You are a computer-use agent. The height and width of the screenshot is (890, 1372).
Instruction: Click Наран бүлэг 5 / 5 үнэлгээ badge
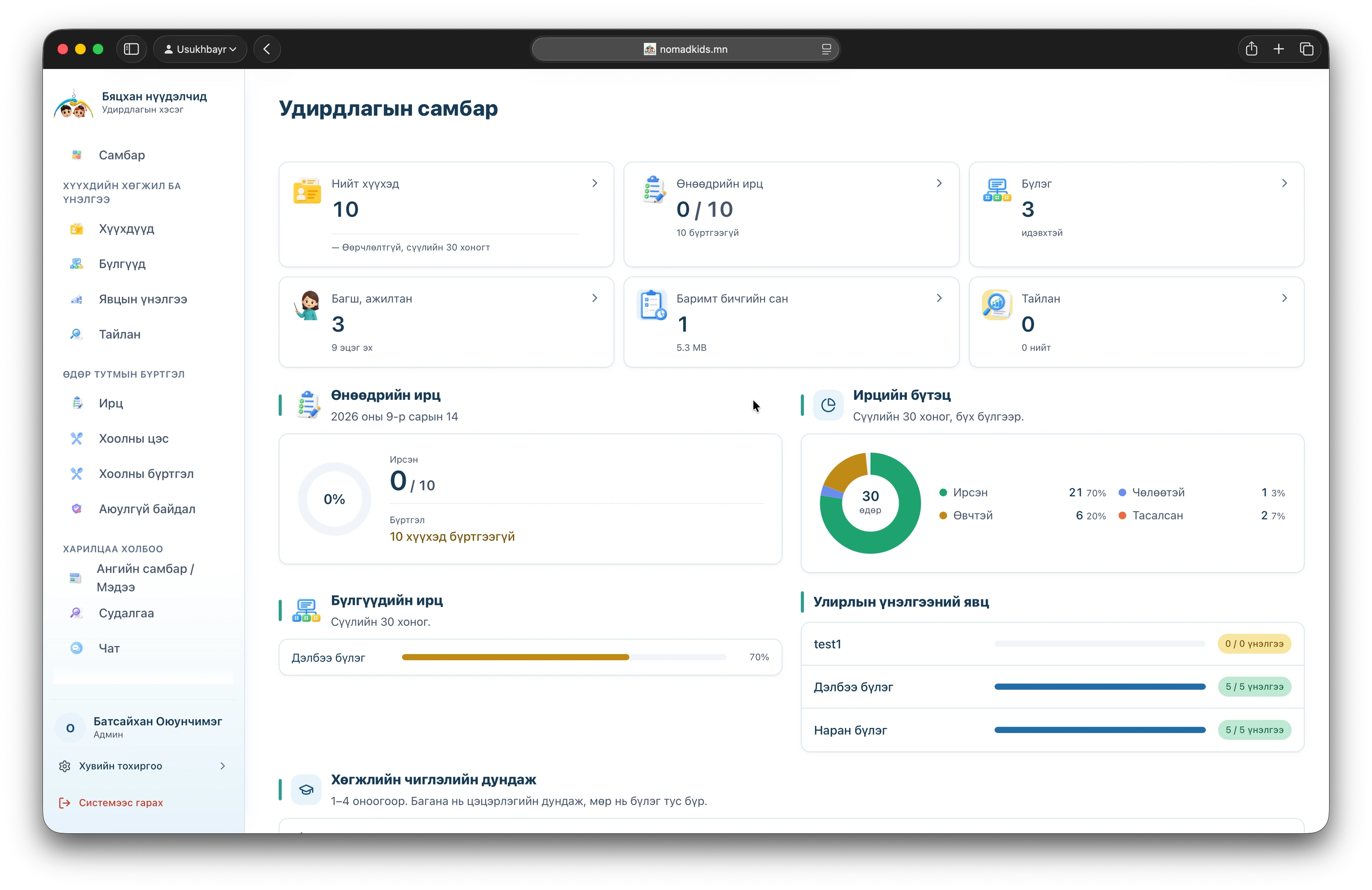[x=1254, y=730]
